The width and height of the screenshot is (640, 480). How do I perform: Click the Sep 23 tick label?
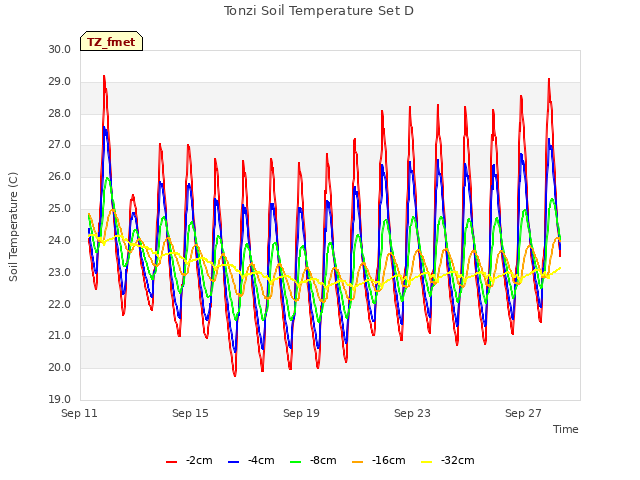412,413
